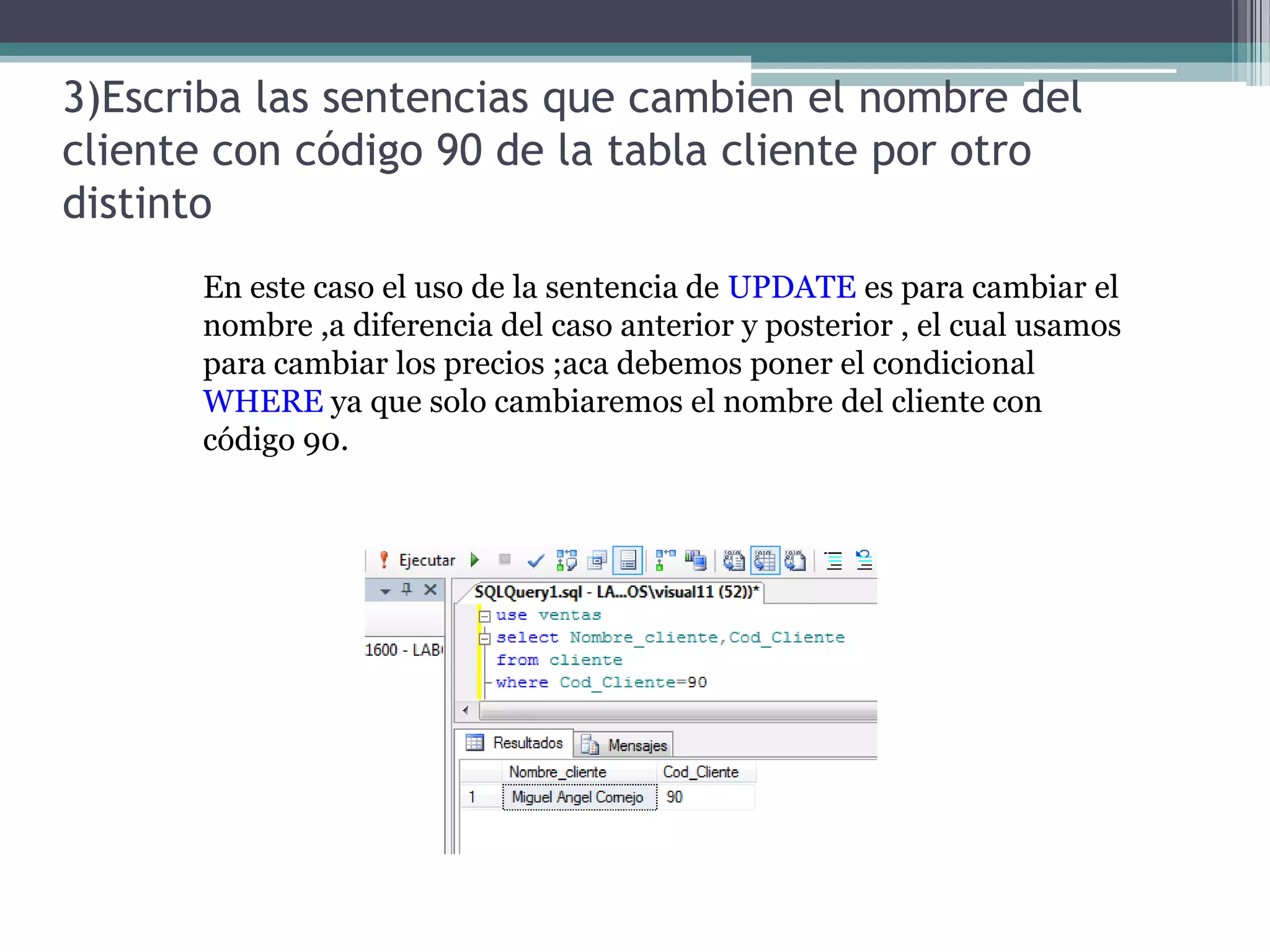Screen dimensions: 1270x952
Task: Select the 'Miguel Angel Cornejo' cell
Action: [579, 797]
